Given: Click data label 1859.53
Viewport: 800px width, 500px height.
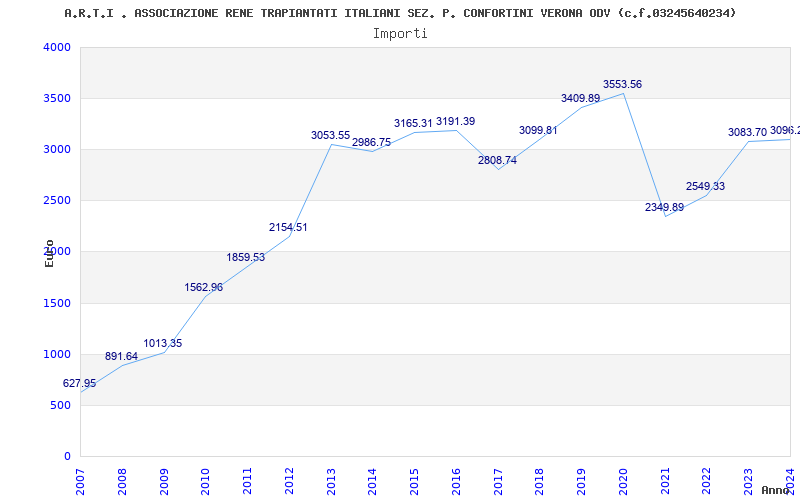Looking at the screenshot, I should pos(246,257).
